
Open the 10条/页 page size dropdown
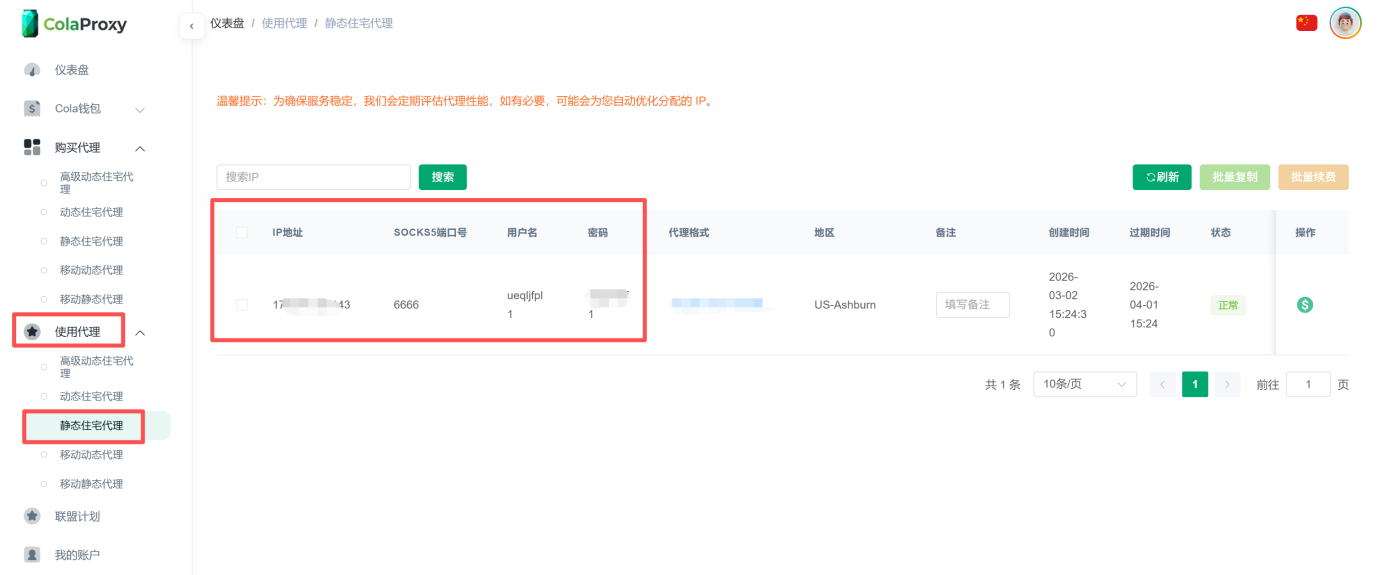(1084, 384)
